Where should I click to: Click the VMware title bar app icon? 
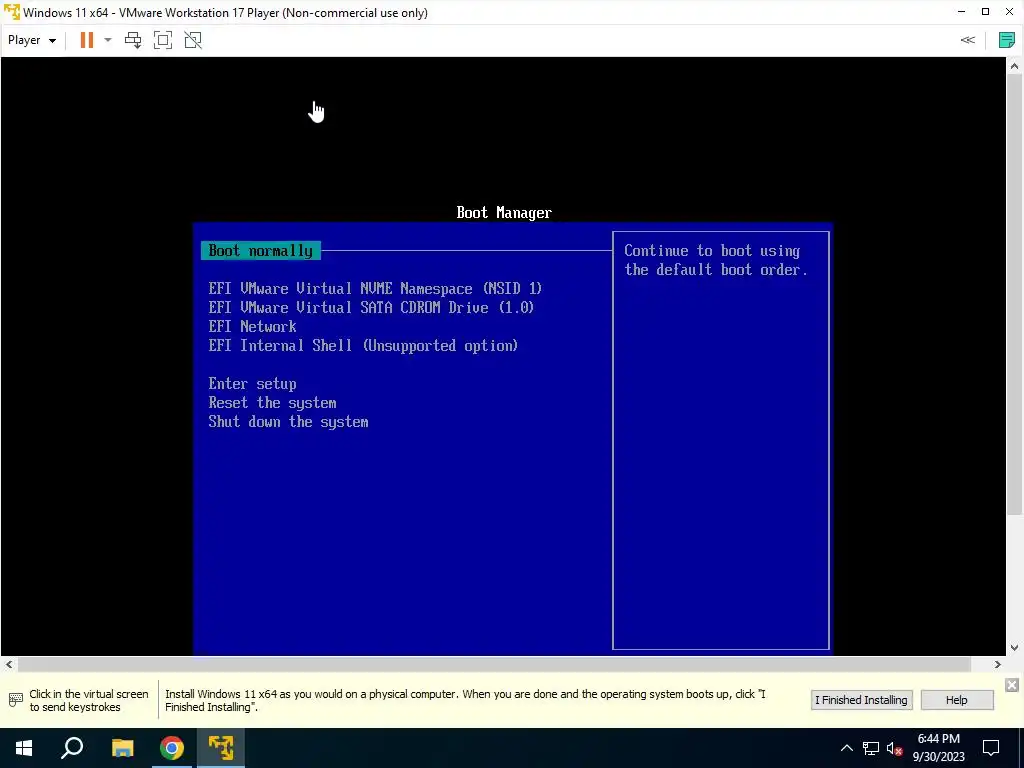point(12,12)
